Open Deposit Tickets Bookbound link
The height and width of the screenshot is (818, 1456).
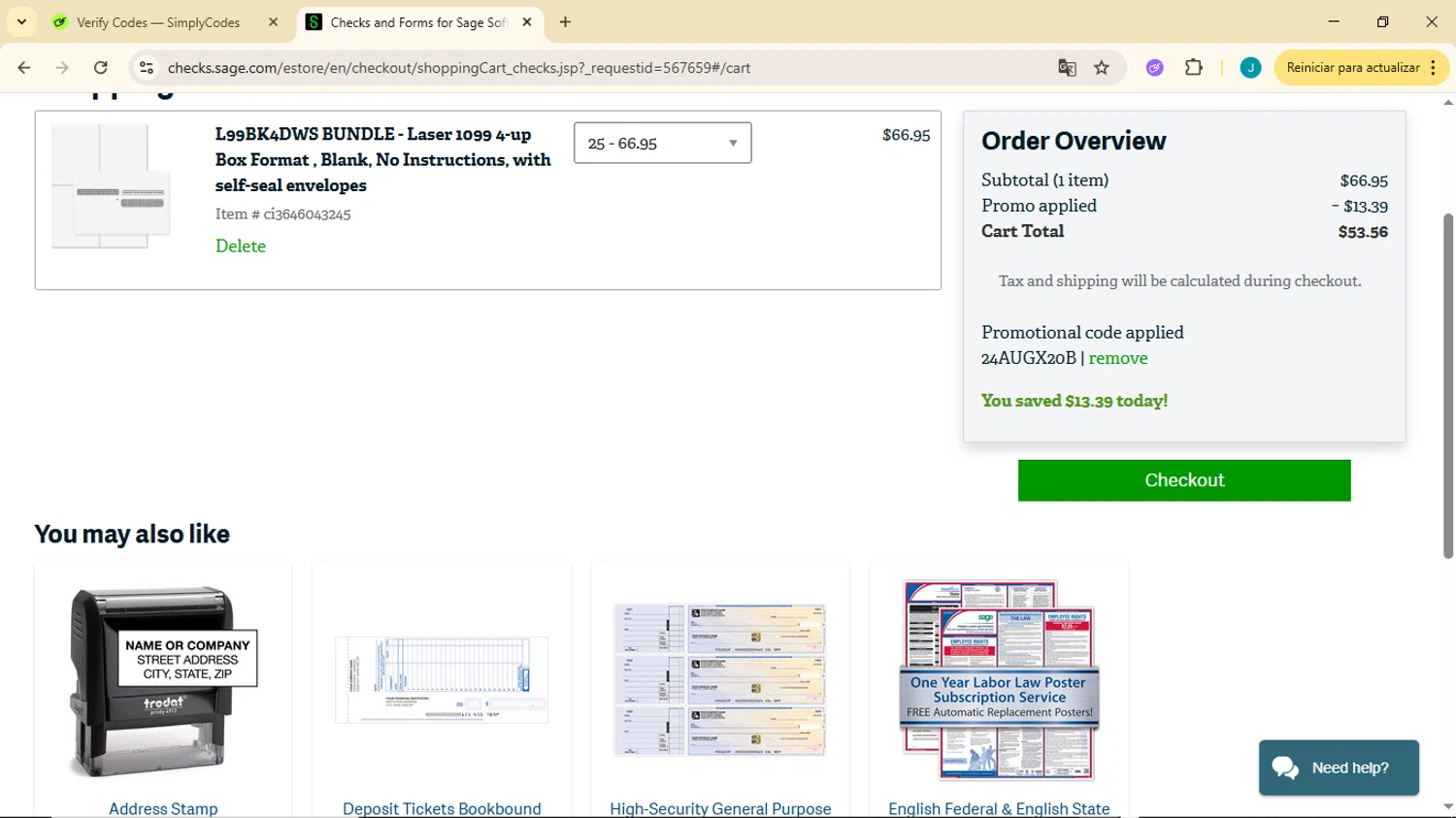(442, 808)
